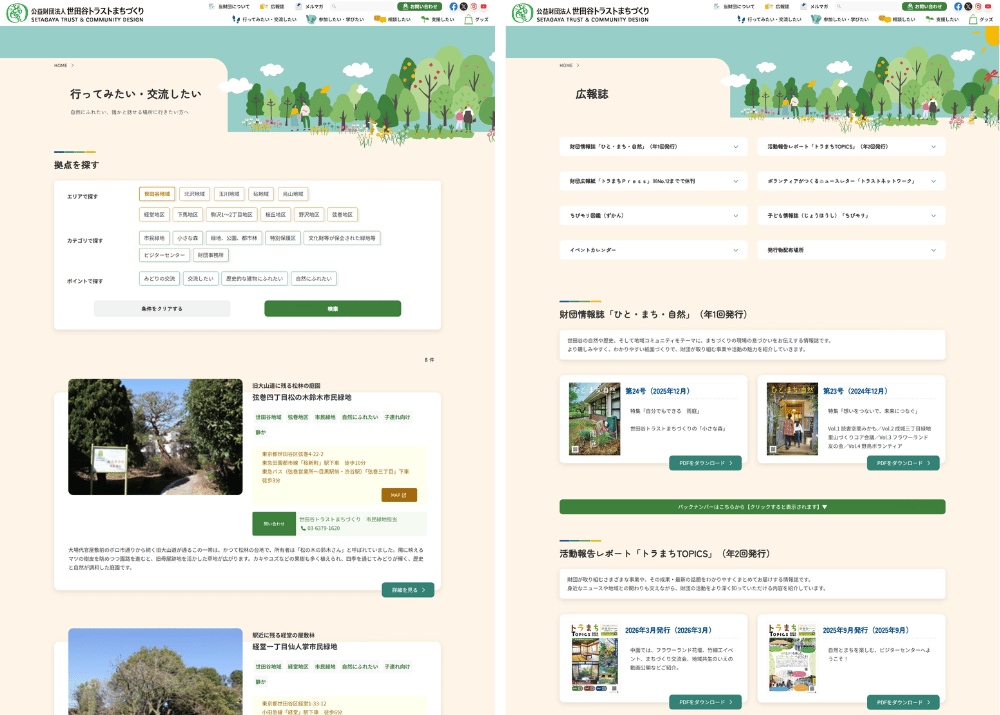This screenshot has height=715, width=1000.
Task: Expand 財団情報誌「ひと・まち・自然」 accordion
Action: click(x=653, y=147)
